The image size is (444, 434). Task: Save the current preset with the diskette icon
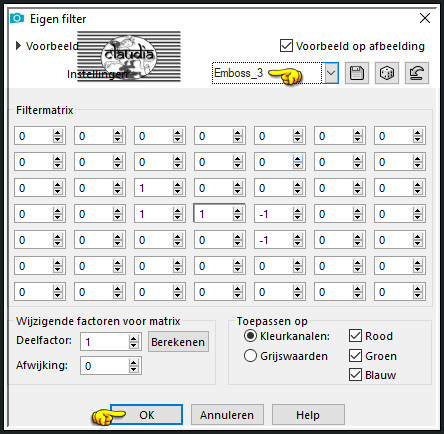pos(357,73)
